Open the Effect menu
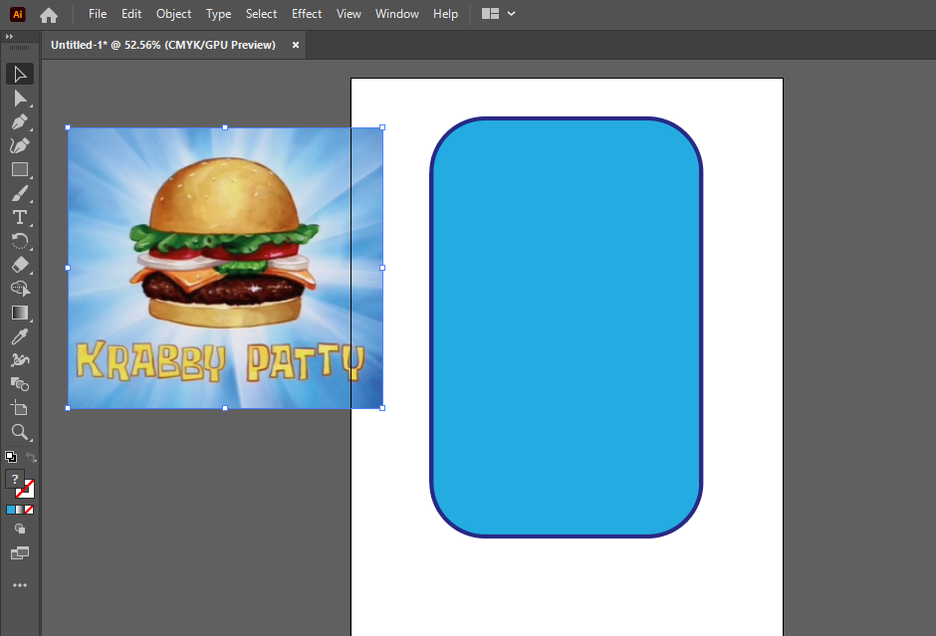The width and height of the screenshot is (936, 636). pos(306,14)
